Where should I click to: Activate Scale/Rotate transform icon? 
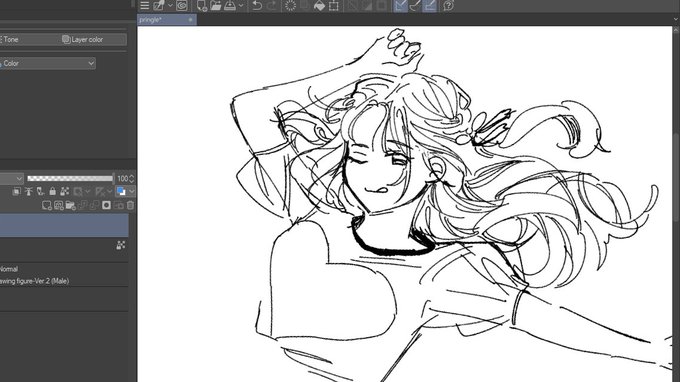tap(333, 5)
